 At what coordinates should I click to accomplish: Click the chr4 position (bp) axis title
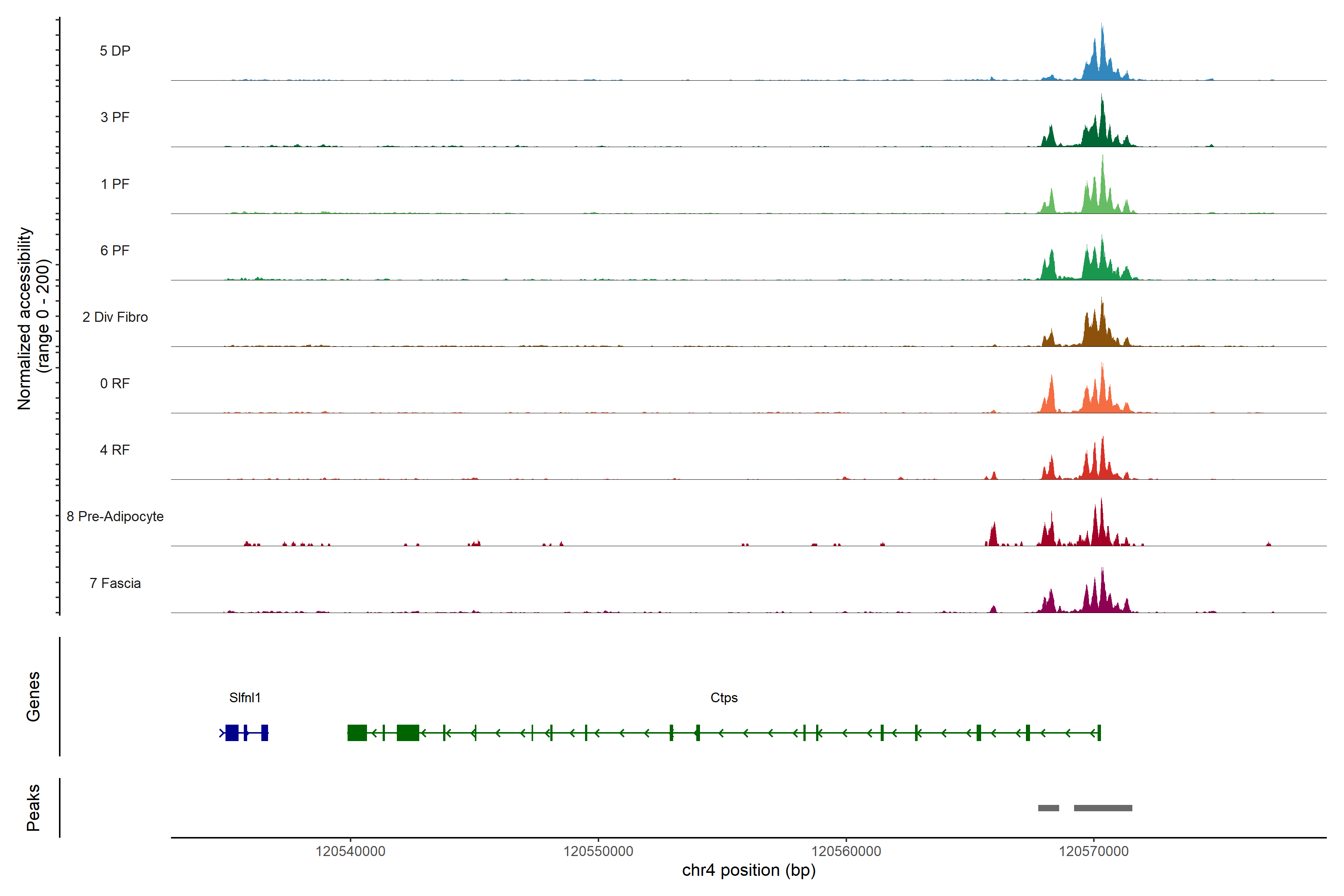[x=749, y=870]
